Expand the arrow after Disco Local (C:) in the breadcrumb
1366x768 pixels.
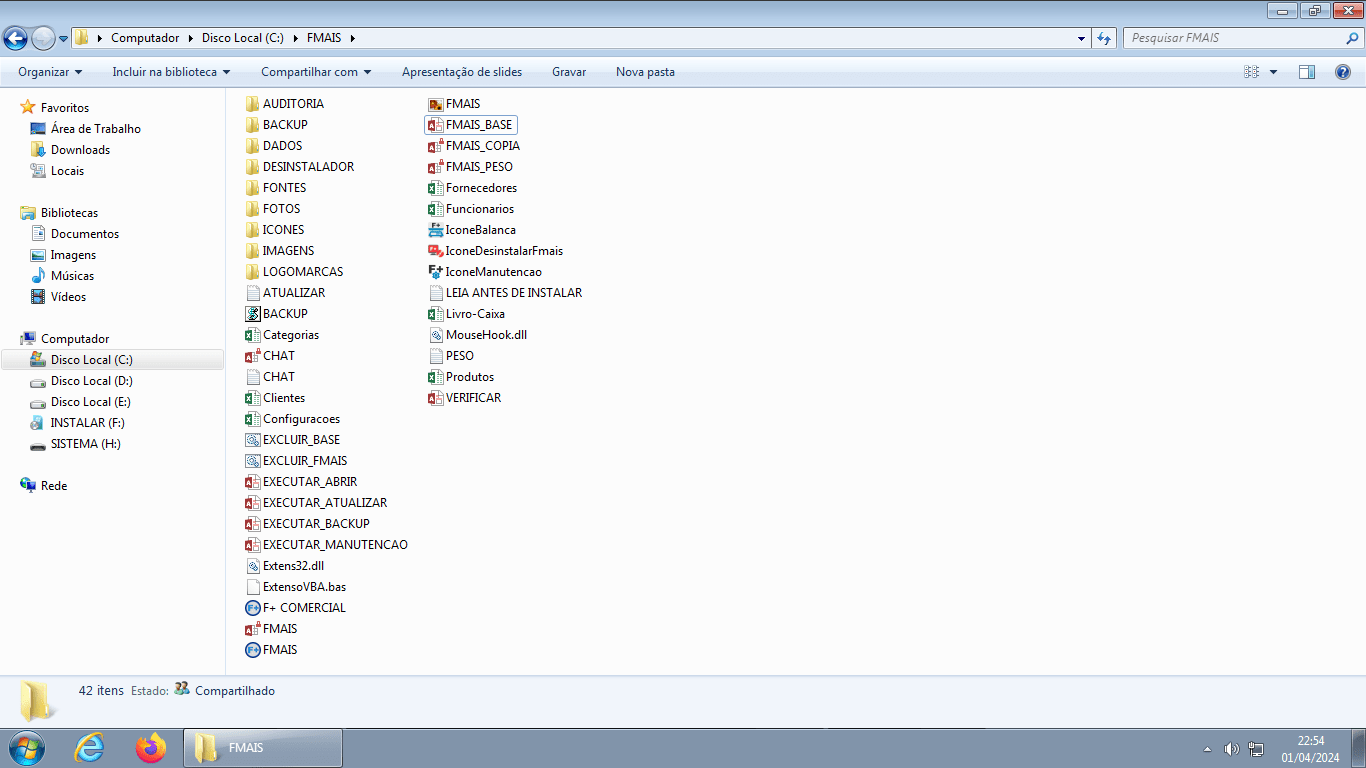point(295,38)
